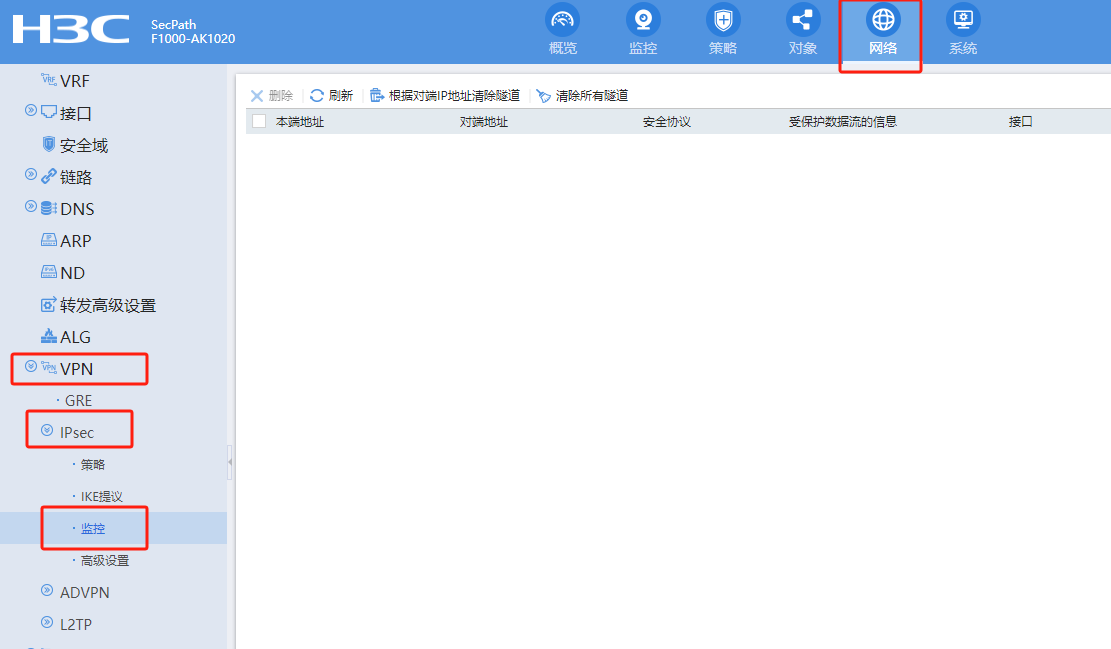Open the 转发高级设置 menu label
The image size is (1111, 649).
(x=108, y=305)
